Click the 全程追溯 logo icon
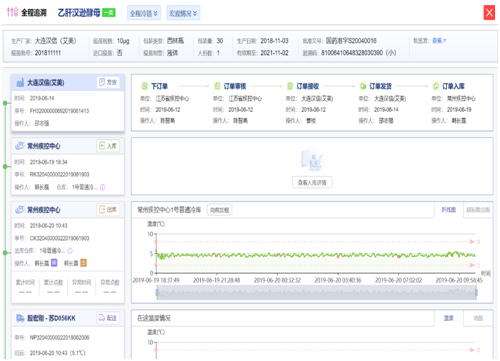Screen dimensions: 500x361 click(x=12, y=12)
